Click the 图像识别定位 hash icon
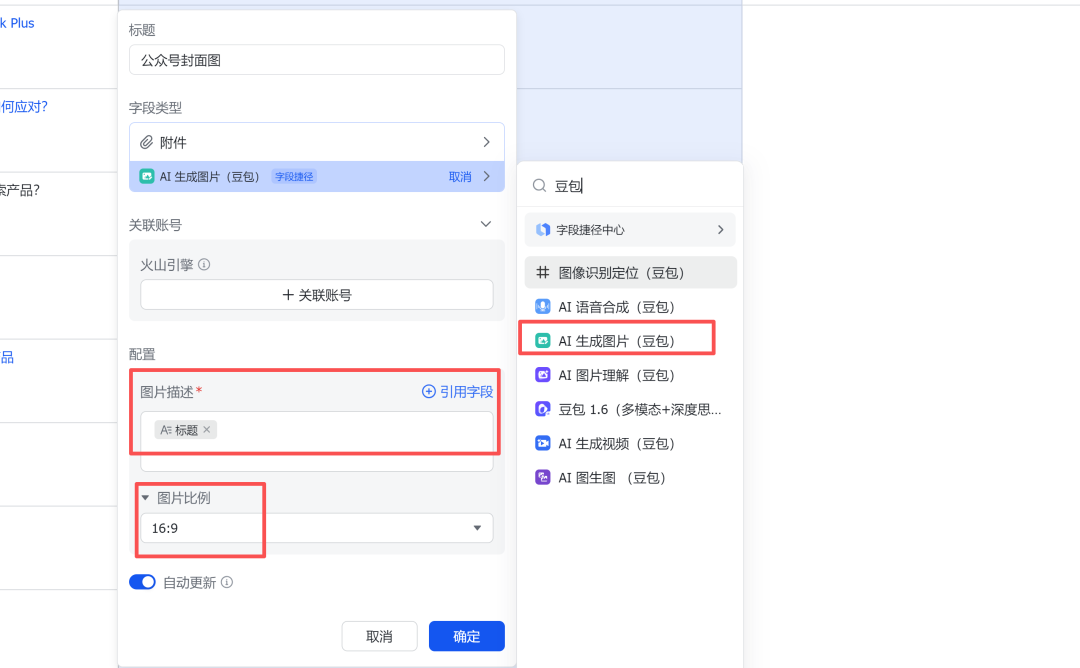1080x668 pixels. pos(543,273)
